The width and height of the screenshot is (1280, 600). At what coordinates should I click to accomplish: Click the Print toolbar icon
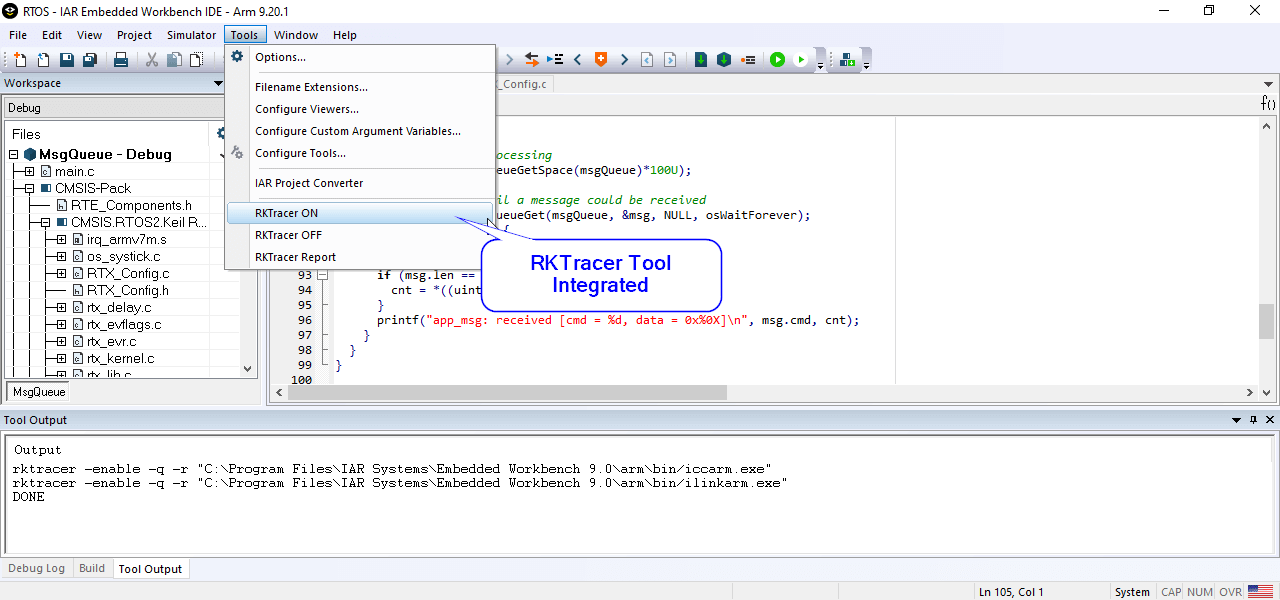[121, 60]
